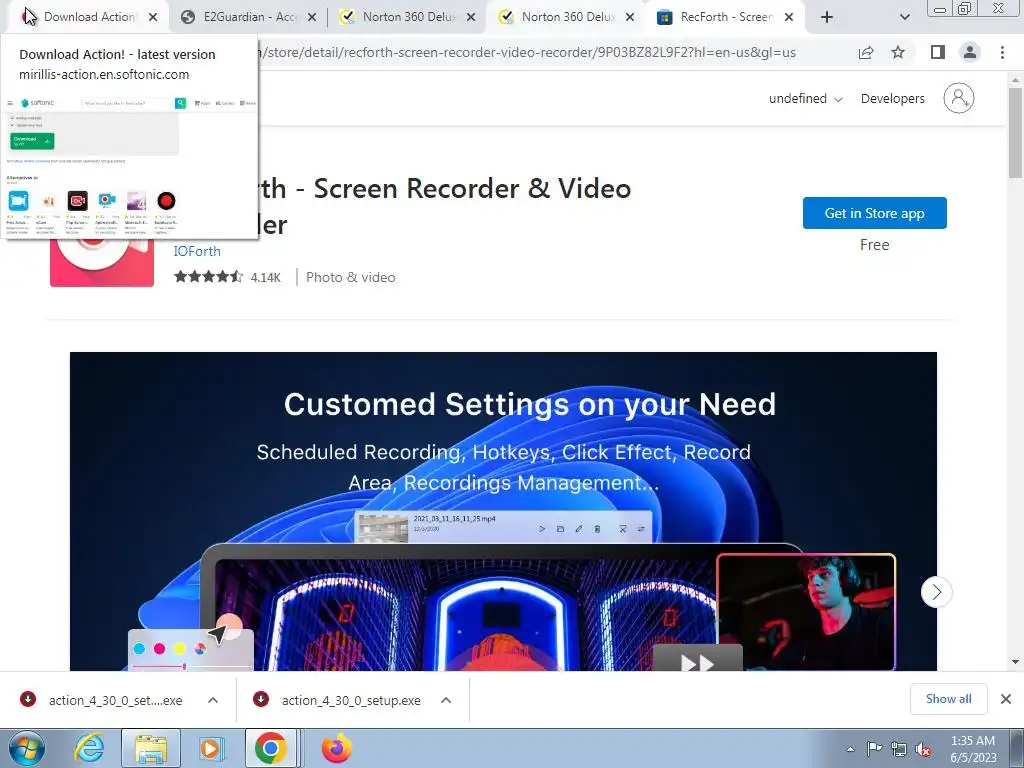Click the share this page icon
The image size is (1024, 768).
(866, 52)
